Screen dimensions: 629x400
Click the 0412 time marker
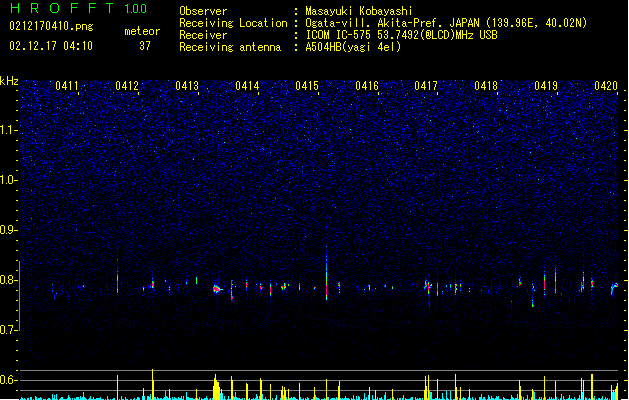[x=127, y=86]
